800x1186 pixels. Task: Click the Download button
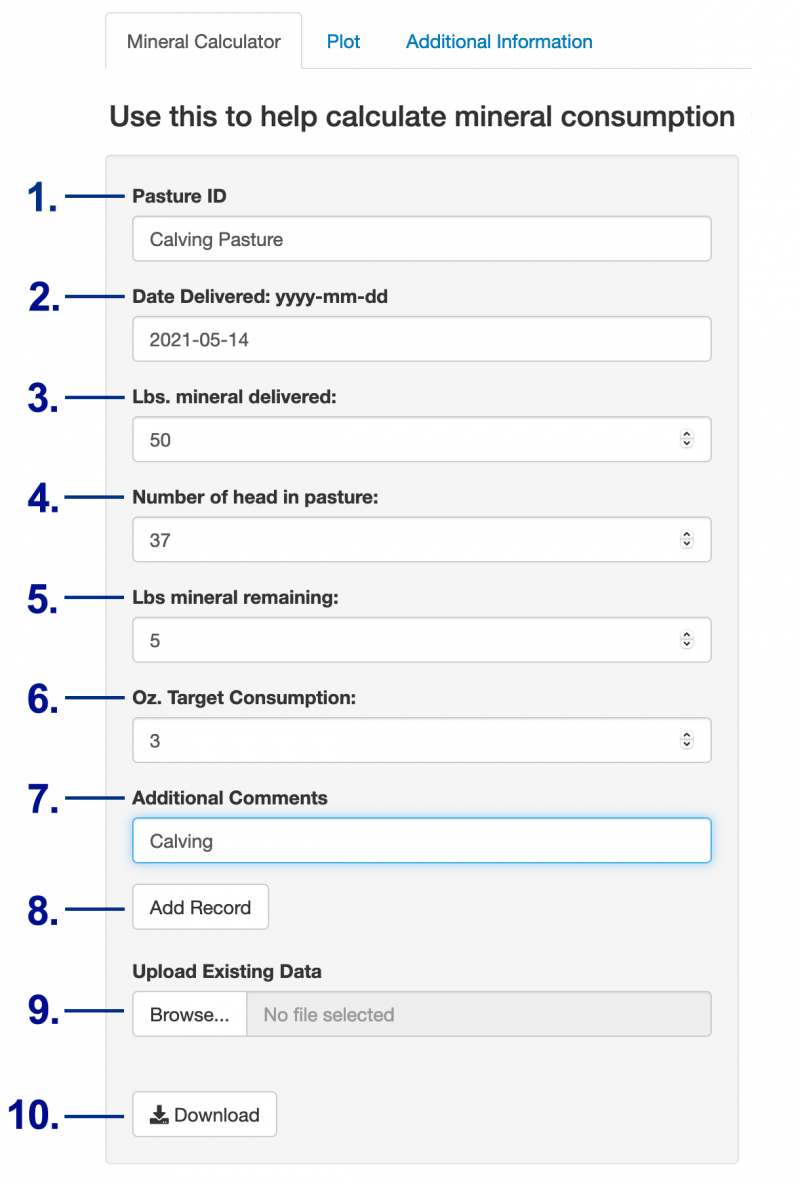coord(204,1114)
